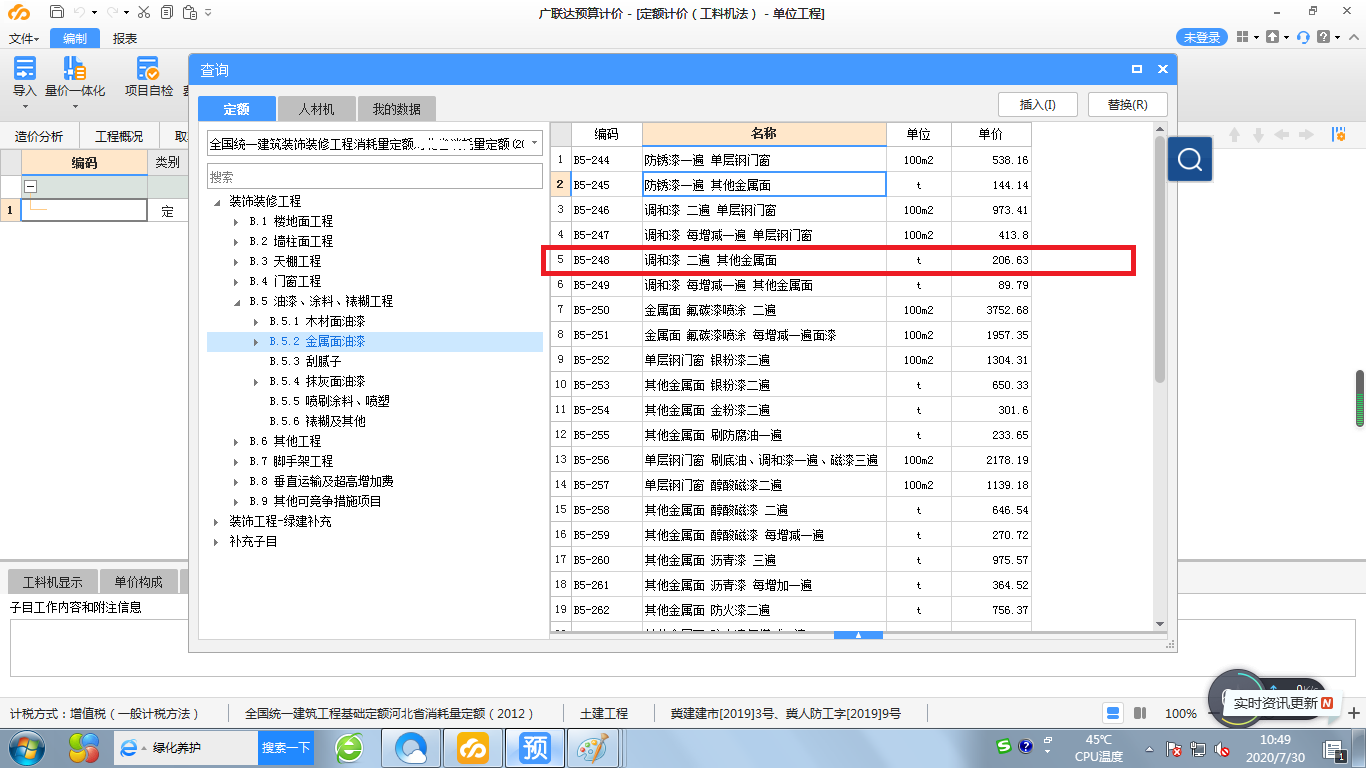Viewport: 1366px width, 768px height.
Task: Select the B.5.5 喷刷涂料、喷塑 tree item
Action: [329, 402]
